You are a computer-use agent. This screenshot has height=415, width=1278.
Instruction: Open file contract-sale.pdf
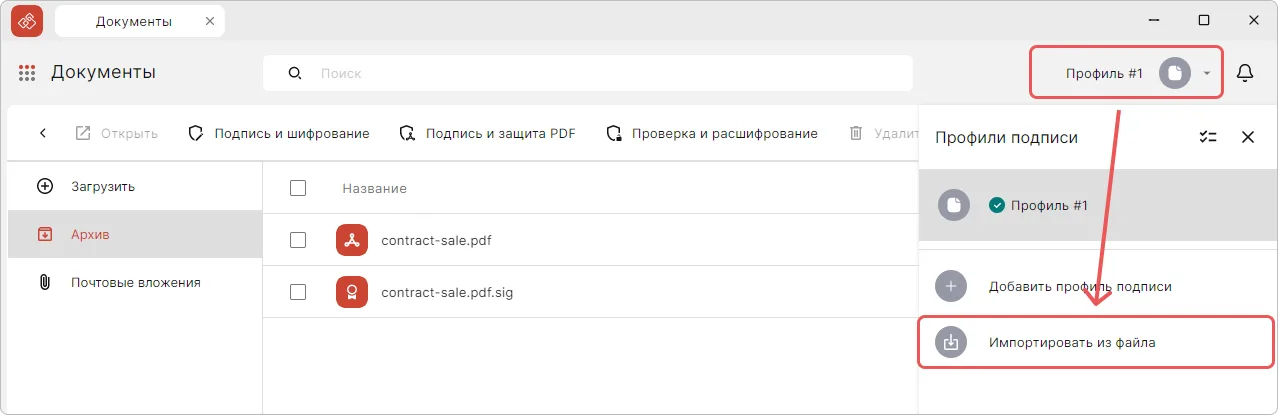tap(436, 240)
